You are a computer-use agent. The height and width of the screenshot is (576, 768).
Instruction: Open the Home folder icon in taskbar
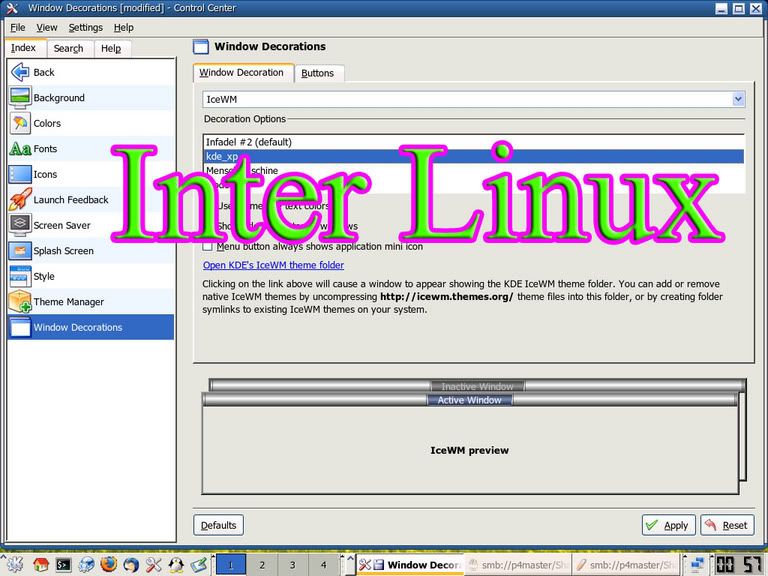[41, 565]
